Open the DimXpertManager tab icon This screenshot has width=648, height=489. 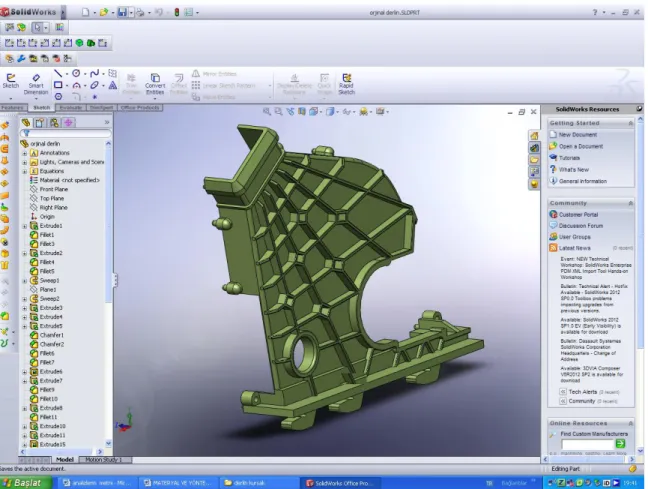[68, 122]
